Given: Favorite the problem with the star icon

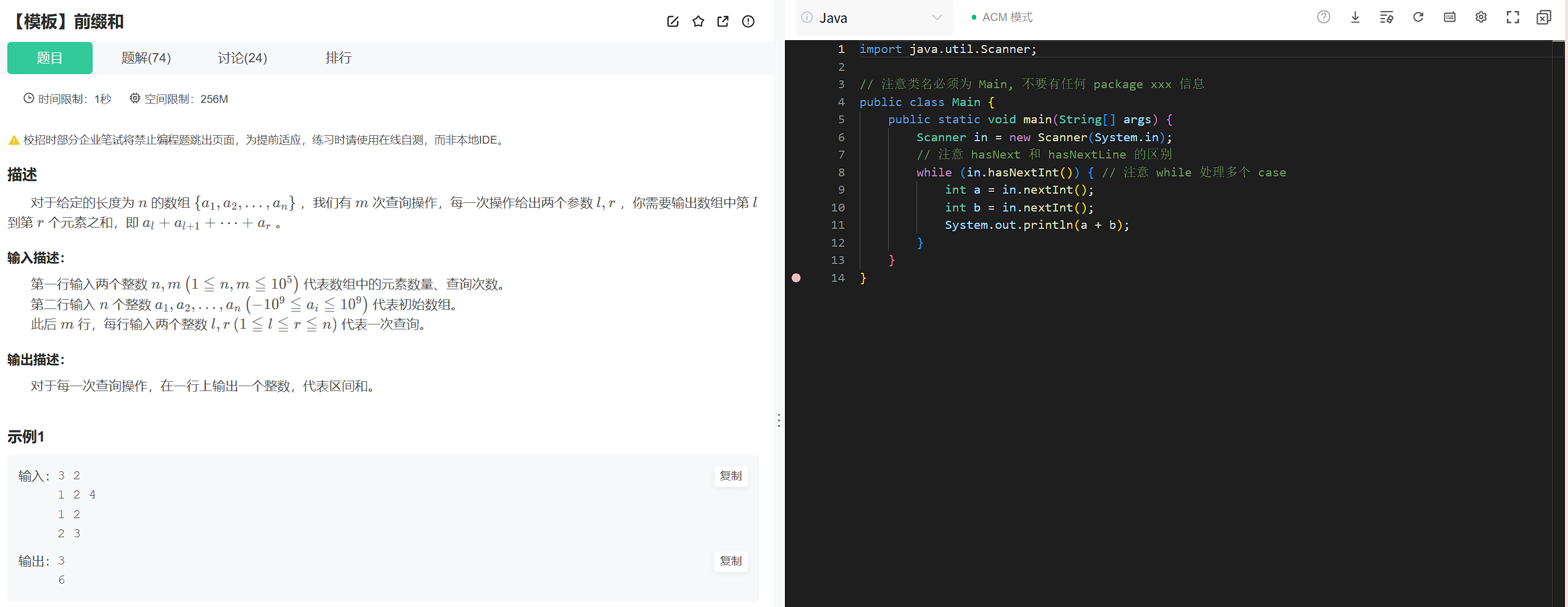Looking at the screenshot, I should [x=698, y=22].
